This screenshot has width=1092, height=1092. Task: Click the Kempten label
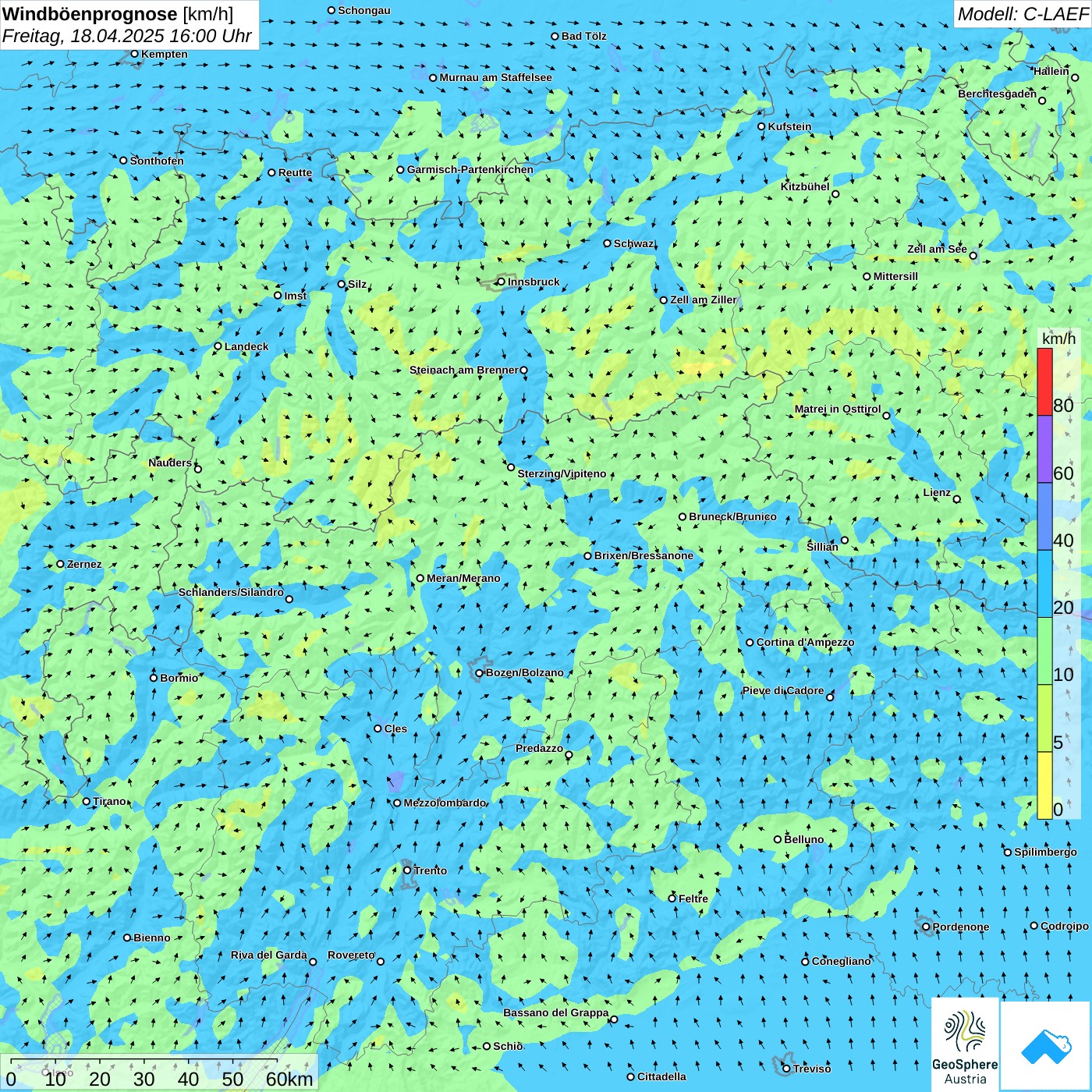pyautogui.click(x=164, y=54)
